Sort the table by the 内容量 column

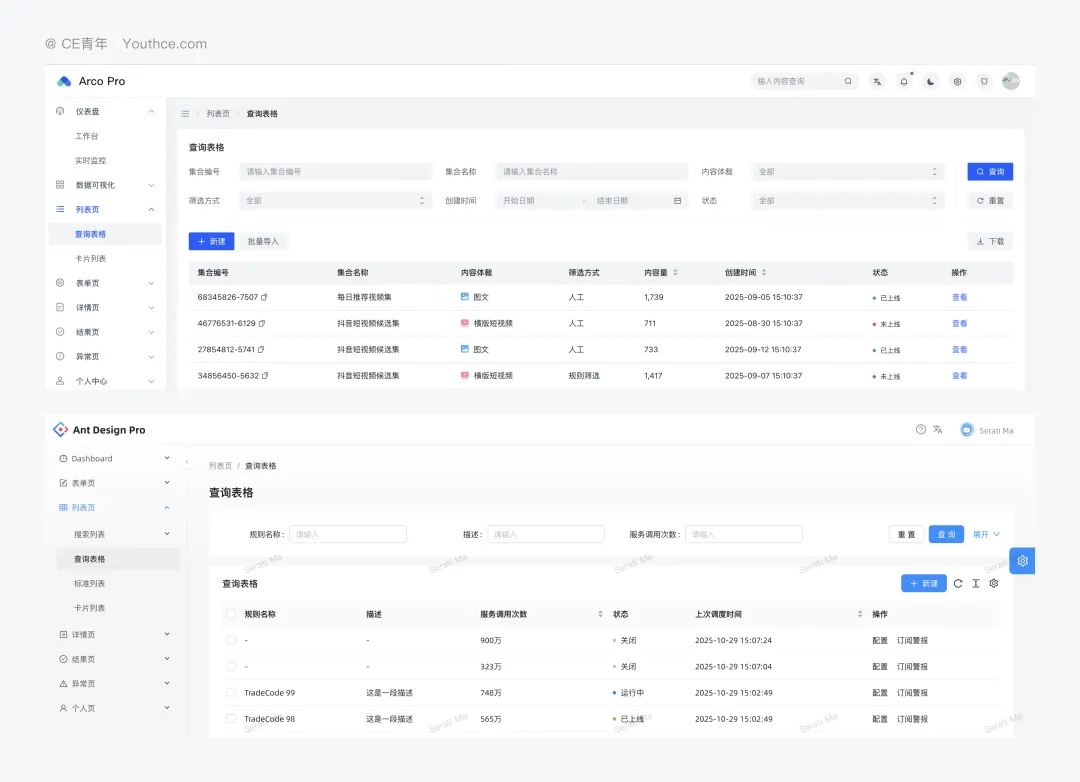click(675, 272)
